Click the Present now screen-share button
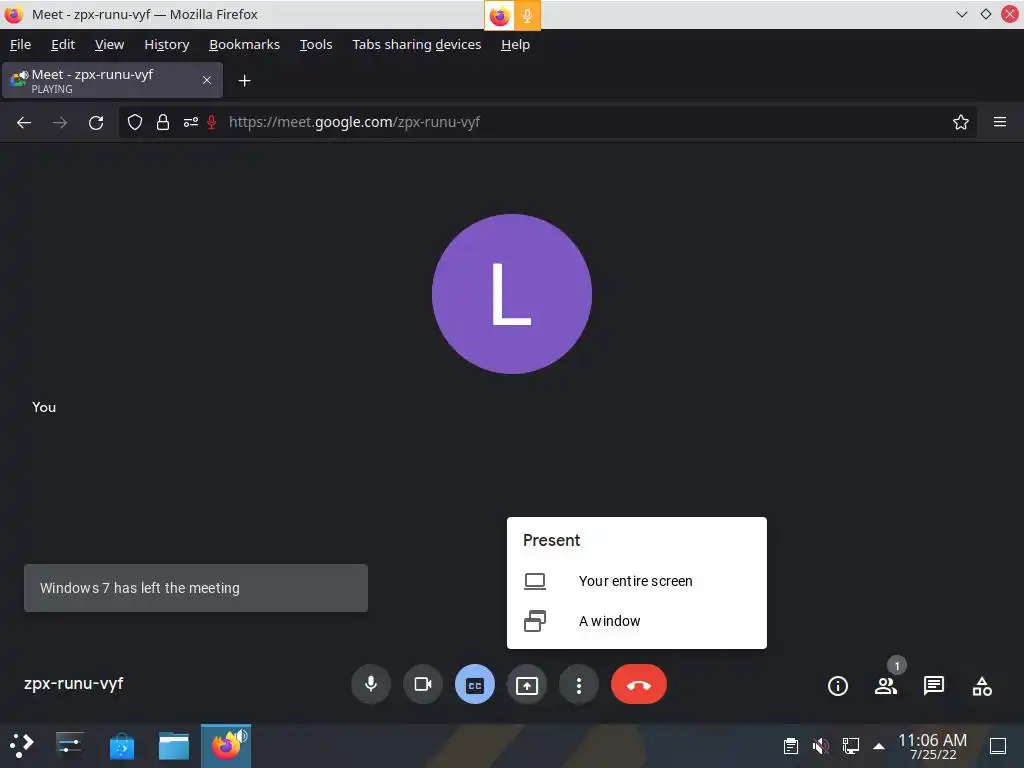This screenshot has width=1024, height=768. (527, 684)
